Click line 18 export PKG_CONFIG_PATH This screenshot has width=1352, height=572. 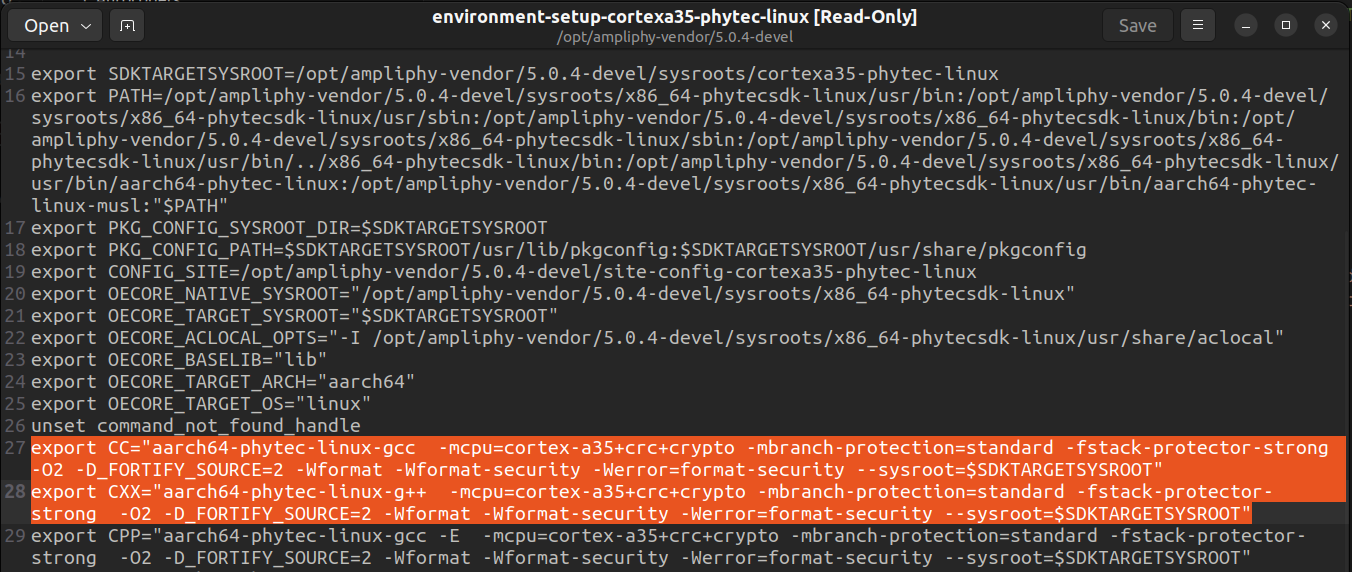point(559,250)
